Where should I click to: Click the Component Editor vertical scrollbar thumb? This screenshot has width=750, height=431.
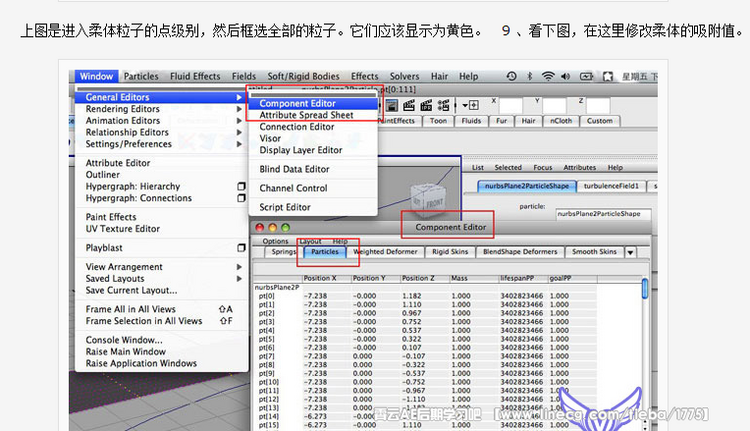point(645,288)
